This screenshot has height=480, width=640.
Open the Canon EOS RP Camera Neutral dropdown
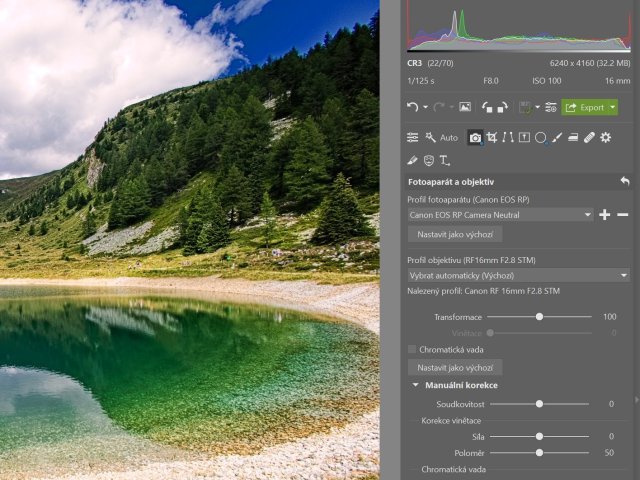coord(500,215)
